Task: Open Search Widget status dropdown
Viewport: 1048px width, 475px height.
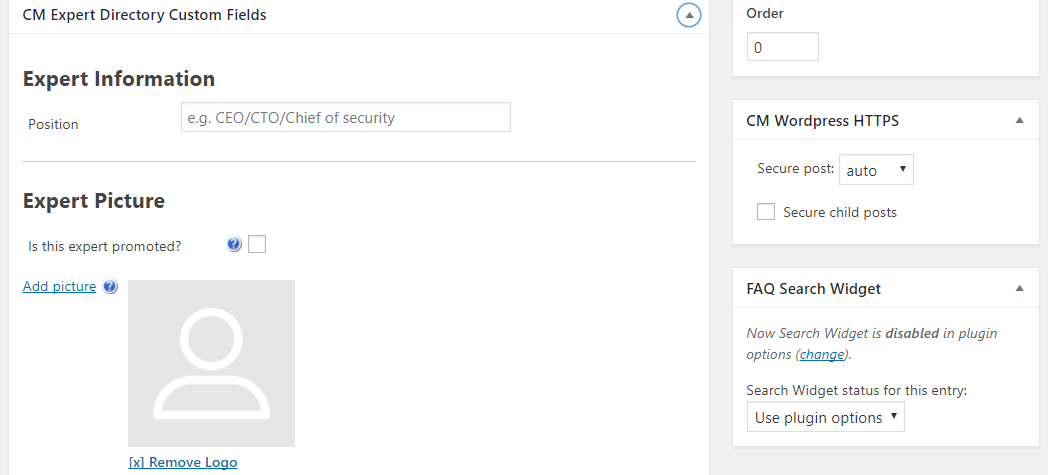Action: [x=825, y=417]
